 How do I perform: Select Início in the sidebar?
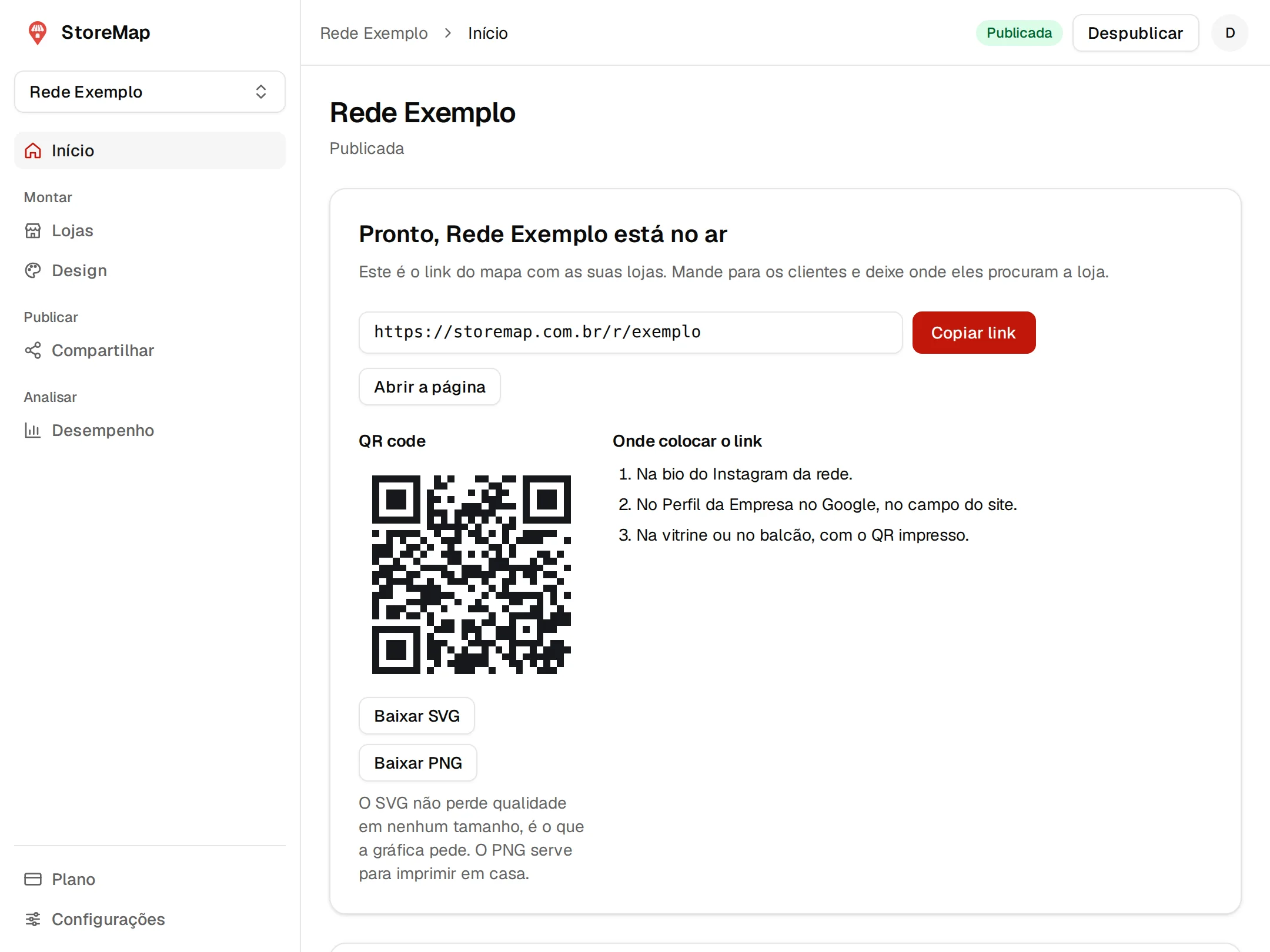(150, 151)
